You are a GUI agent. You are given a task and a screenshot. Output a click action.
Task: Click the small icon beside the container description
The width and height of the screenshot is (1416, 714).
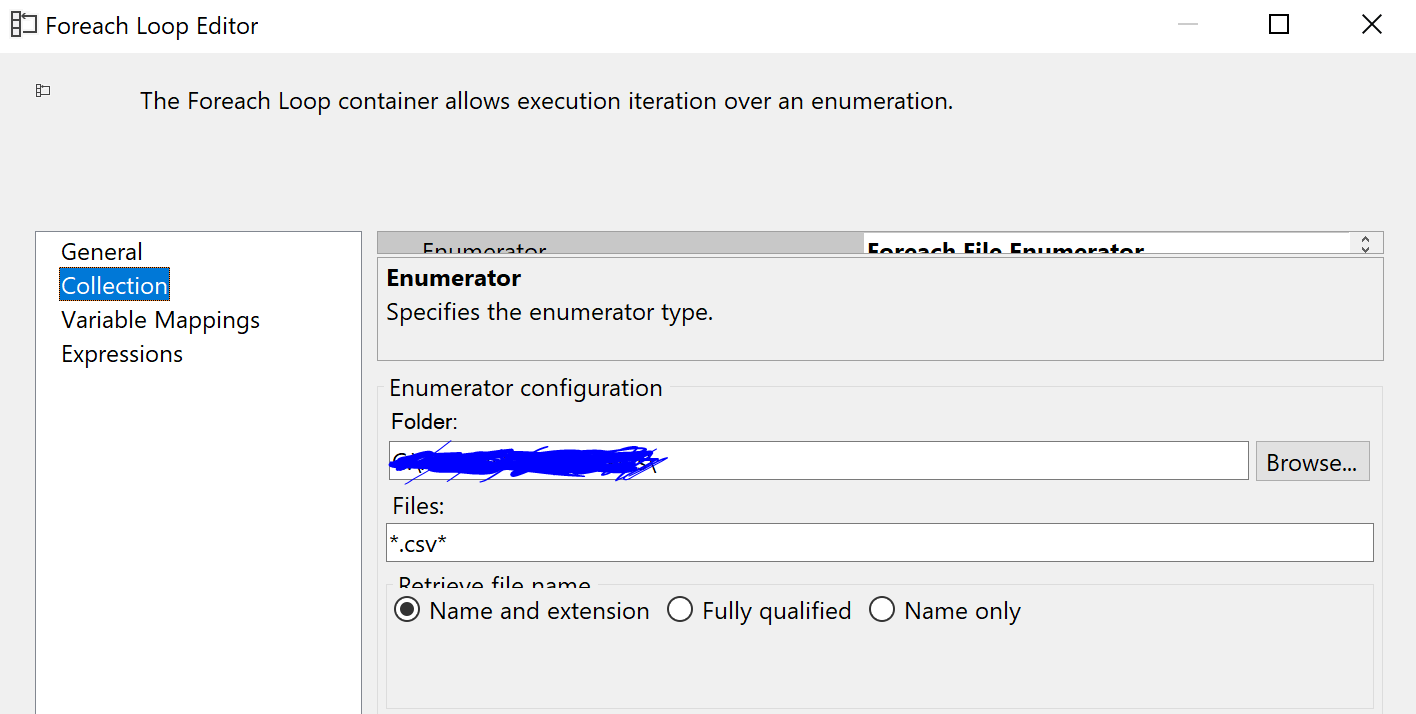(43, 91)
